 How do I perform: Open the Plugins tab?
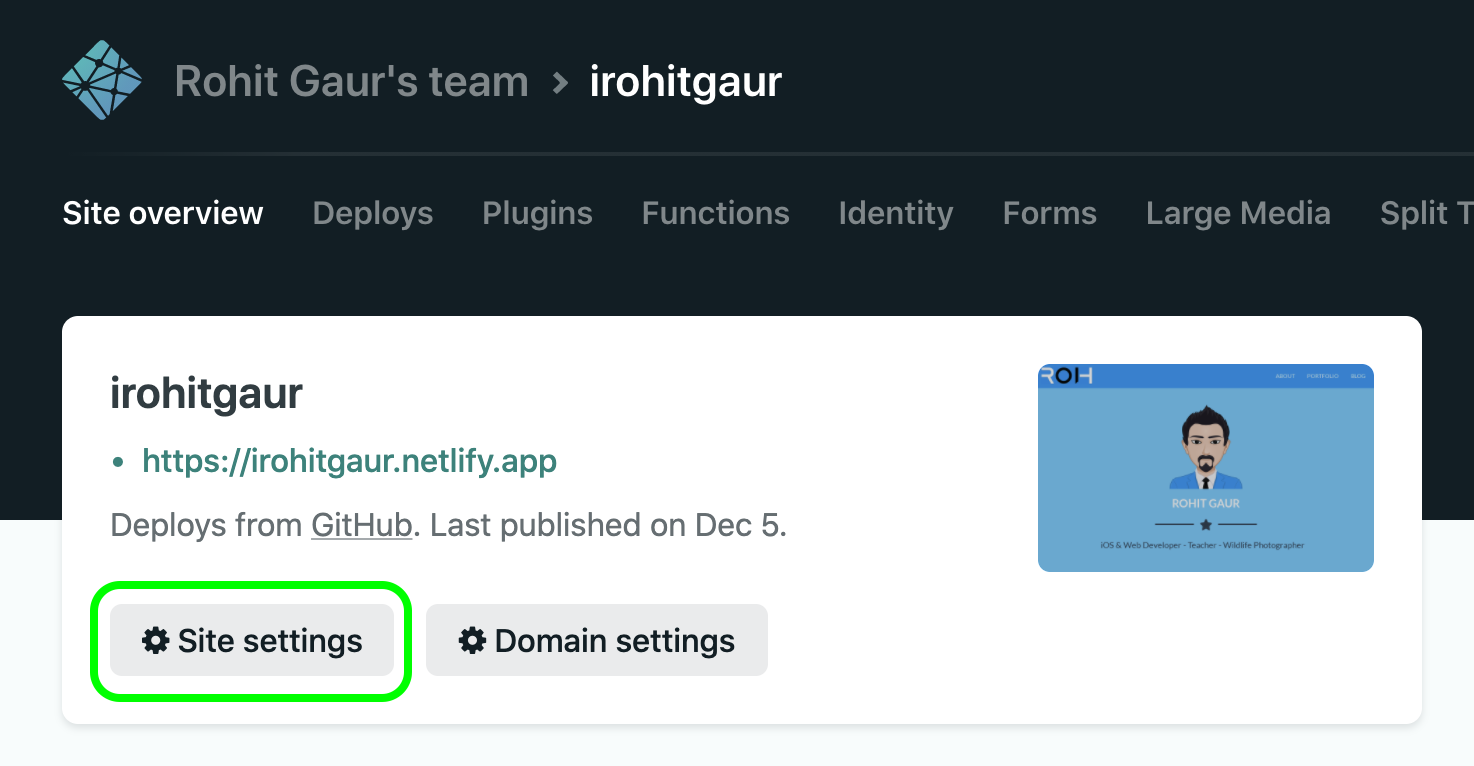click(x=537, y=213)
